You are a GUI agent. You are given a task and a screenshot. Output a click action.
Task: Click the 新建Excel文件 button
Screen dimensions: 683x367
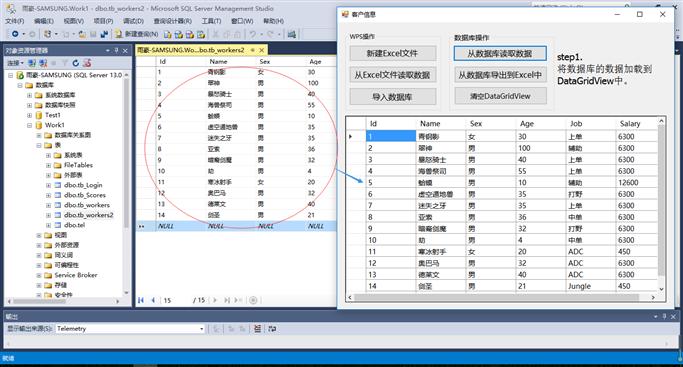point(392,54)
